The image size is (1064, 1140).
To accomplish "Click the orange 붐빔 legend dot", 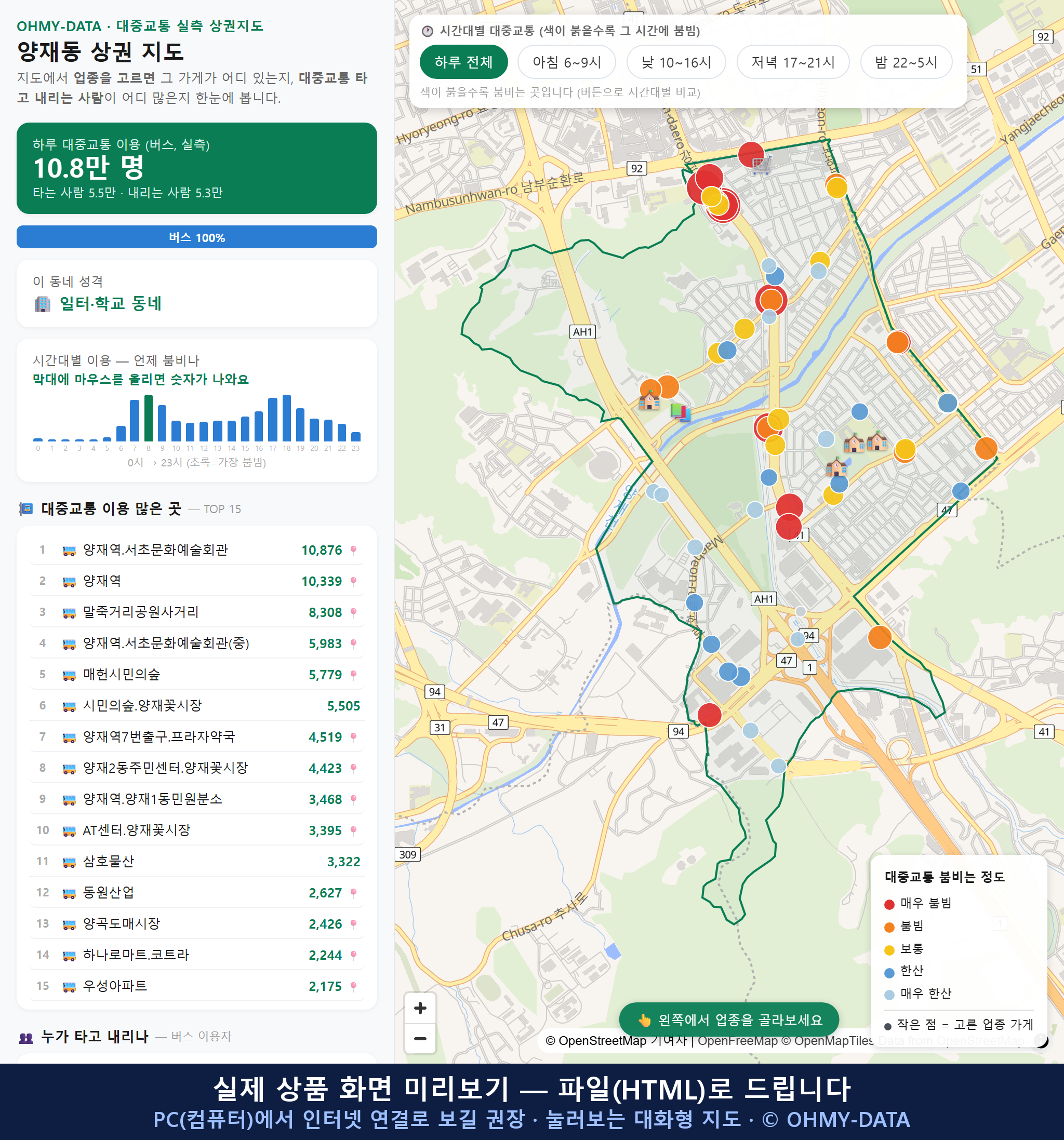I will 889,927.
